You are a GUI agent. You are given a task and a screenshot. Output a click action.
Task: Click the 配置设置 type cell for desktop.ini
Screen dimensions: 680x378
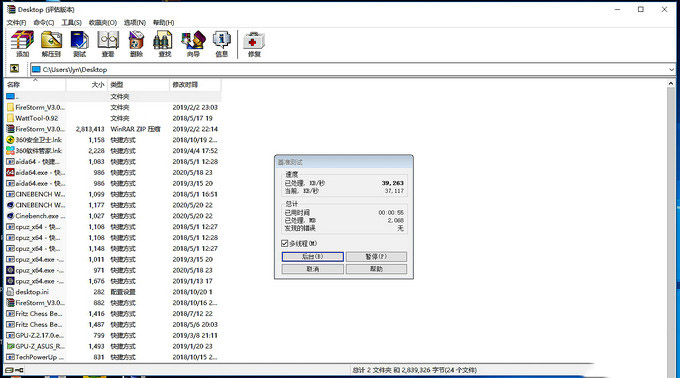pos(123,292)
